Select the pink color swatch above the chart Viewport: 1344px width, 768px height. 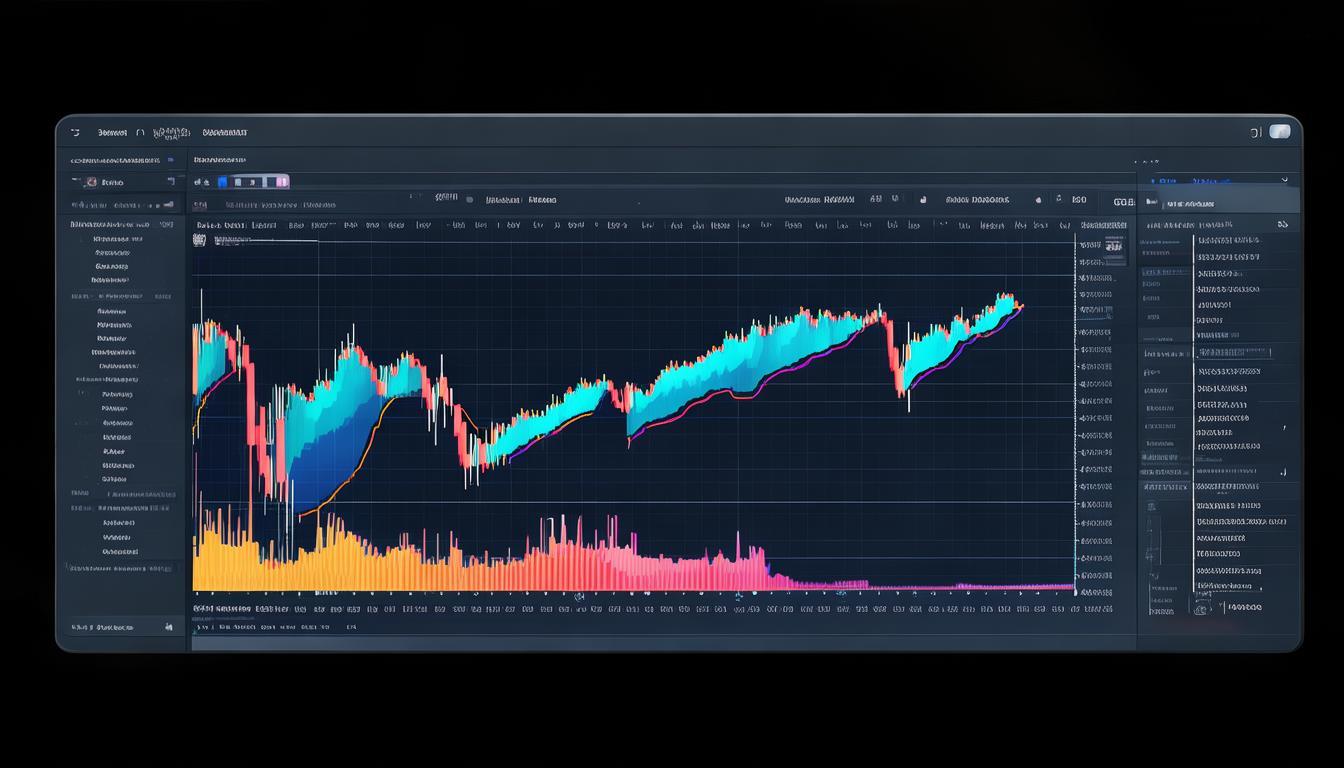(282, 182)
